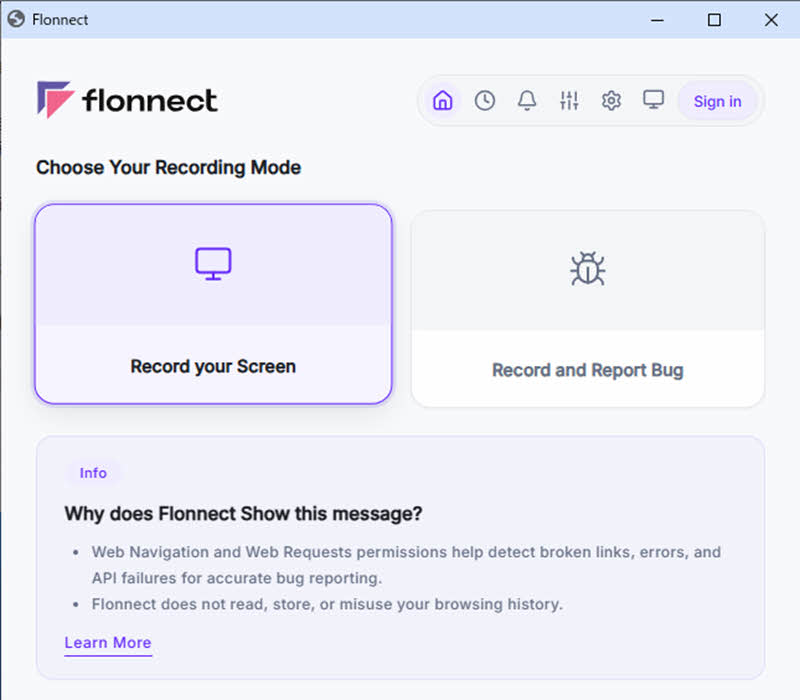Viewport: 800px width, 700px height.
Task: Open the Learn More link
Action: (x=108, y=642)
